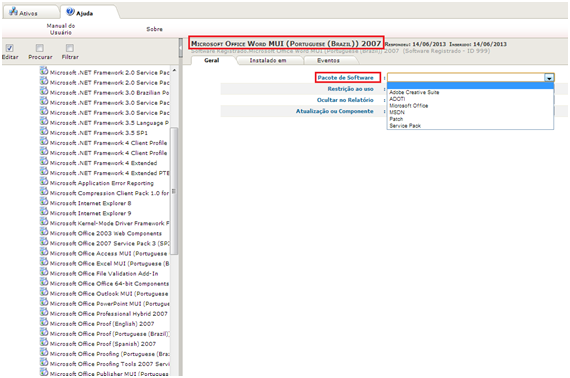Switch to the Eventos tab
Viewport: 570px width, 378px height.
[x=328, y=60]
